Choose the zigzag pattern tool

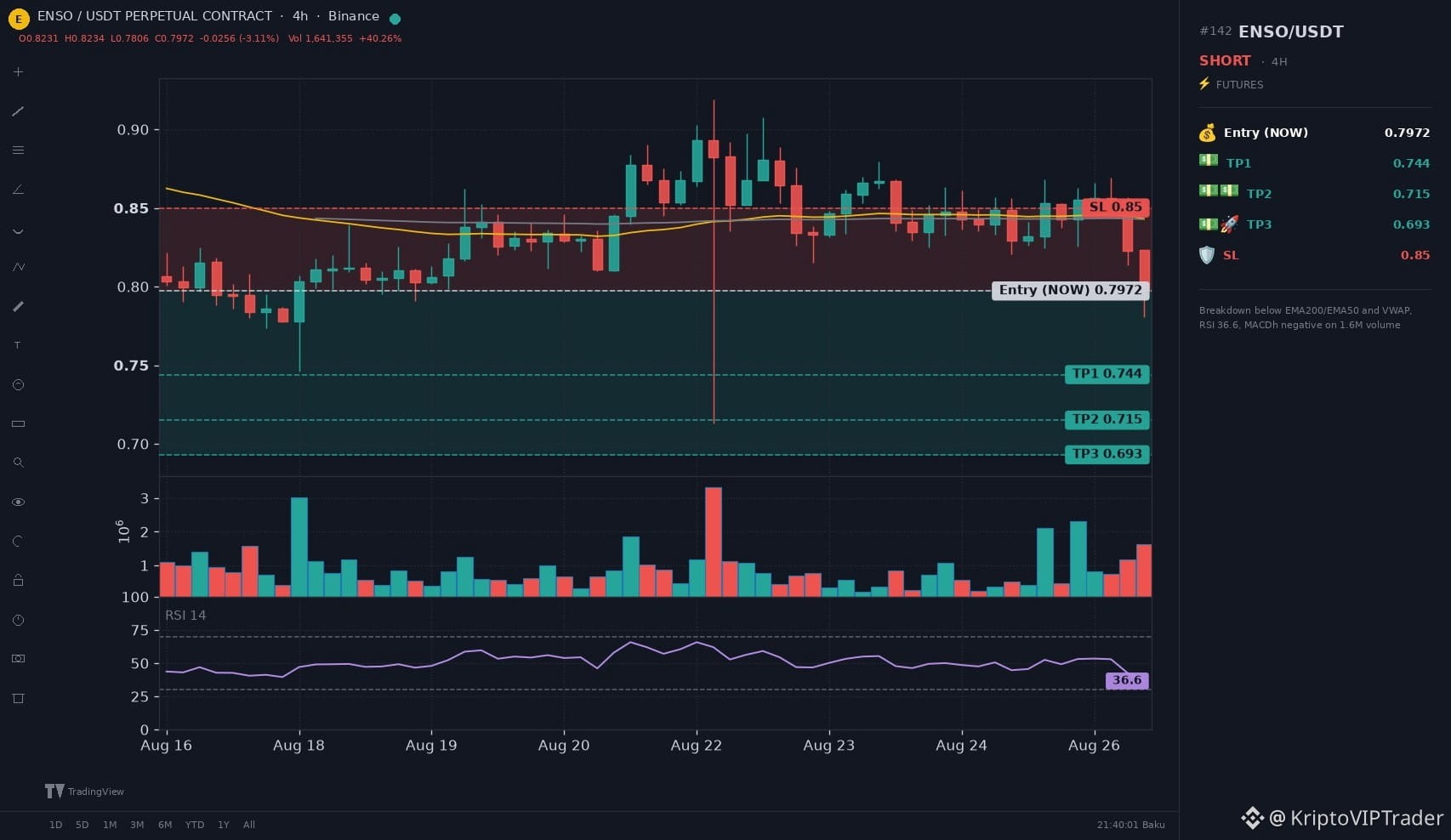(18, 267)
